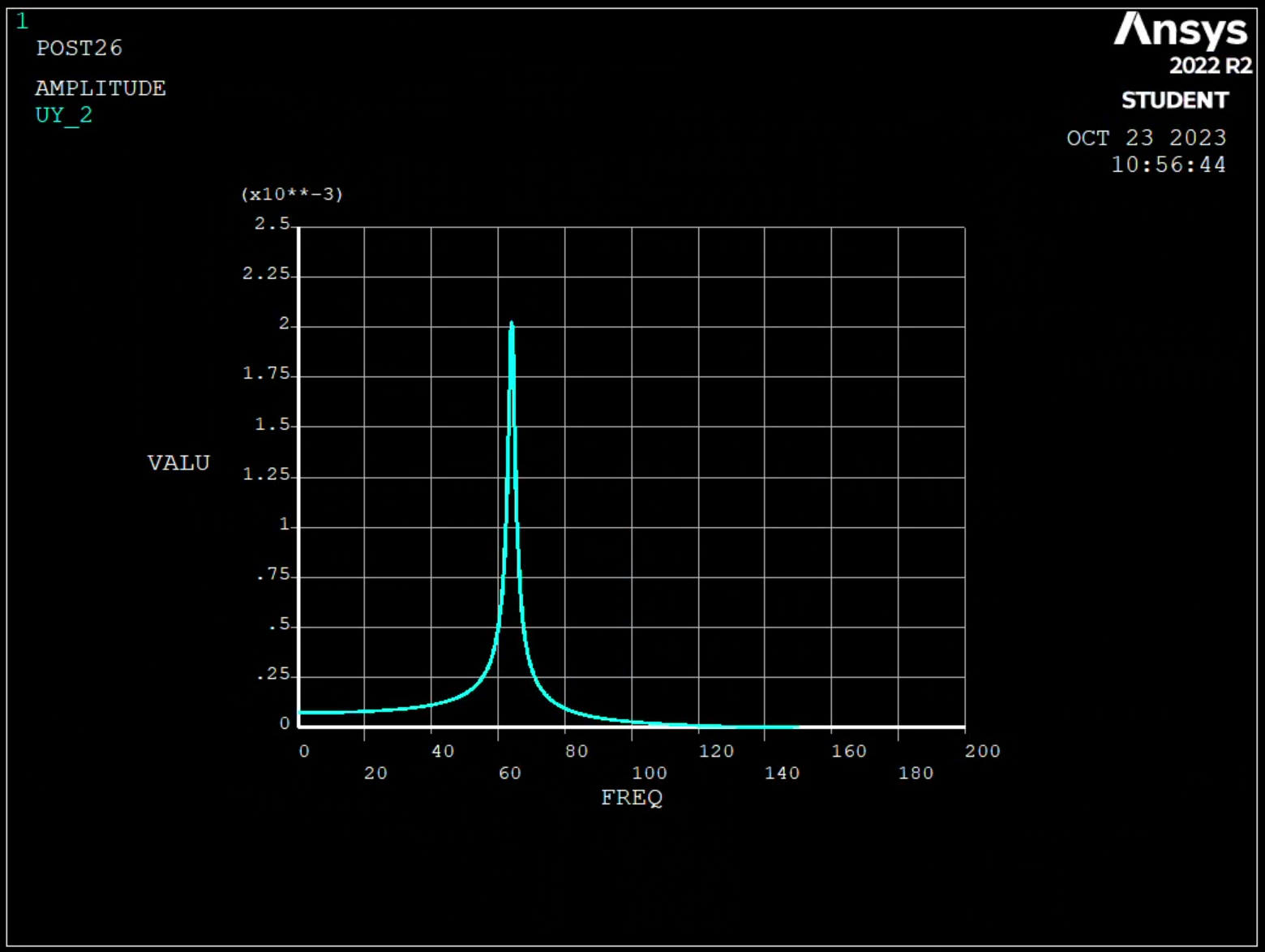The image size is (1265, 952).
Task: Select the UY_2 curve legend label
Action: 64,116
